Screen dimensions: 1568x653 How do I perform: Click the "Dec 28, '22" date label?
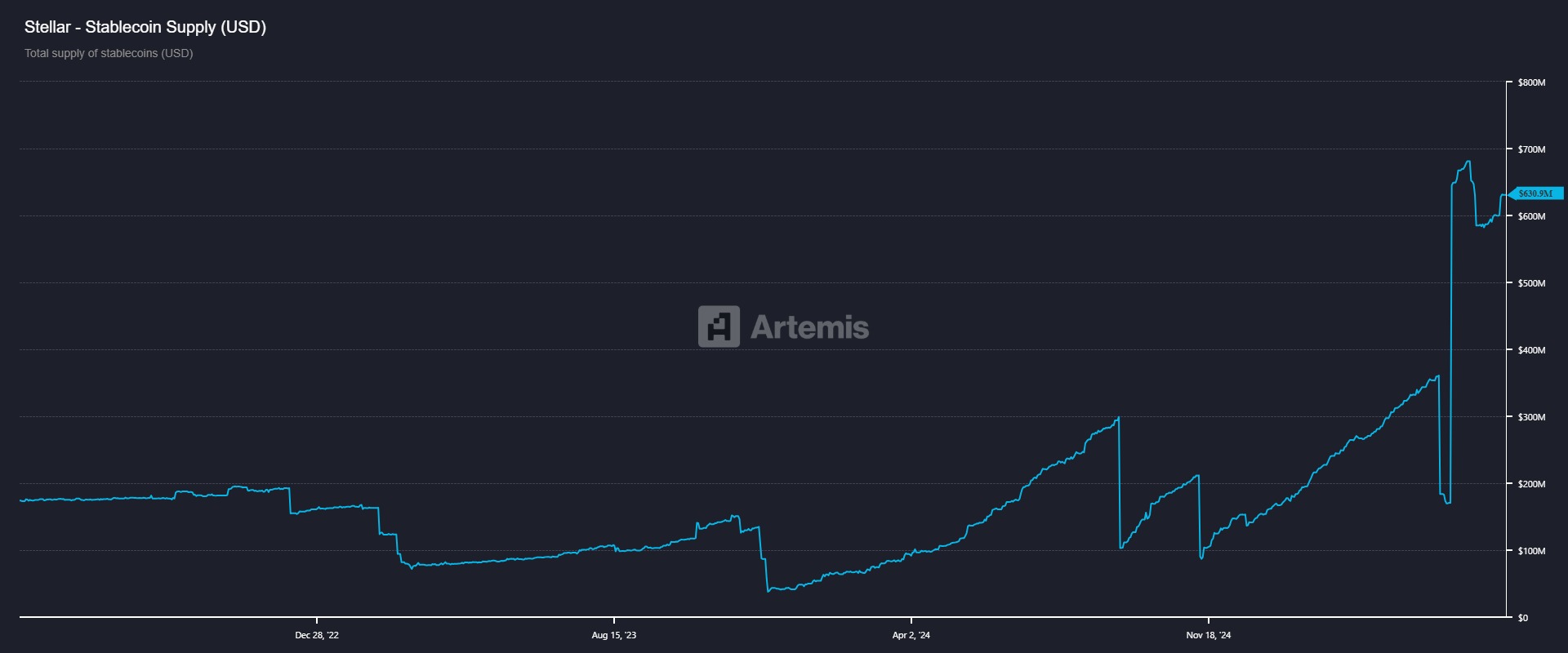point(317,635)
